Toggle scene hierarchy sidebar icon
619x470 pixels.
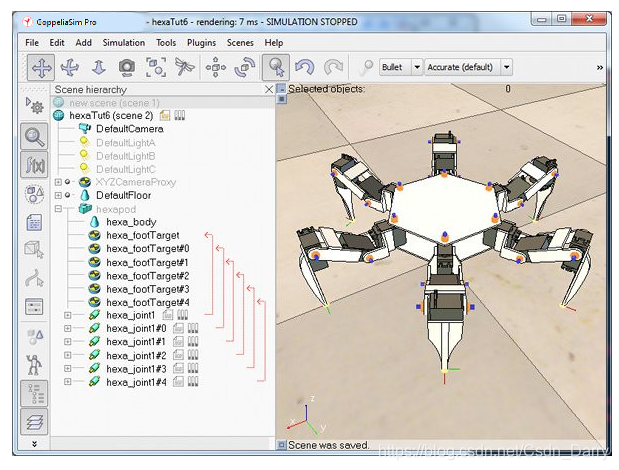coord(34,393)
